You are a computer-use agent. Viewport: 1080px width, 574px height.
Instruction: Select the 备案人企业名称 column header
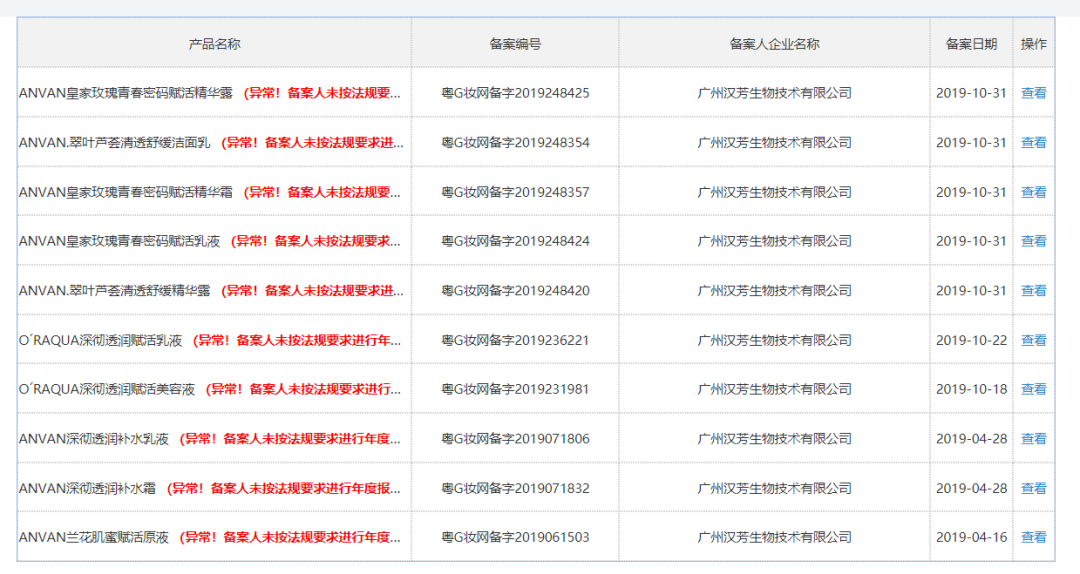(774, 44)
